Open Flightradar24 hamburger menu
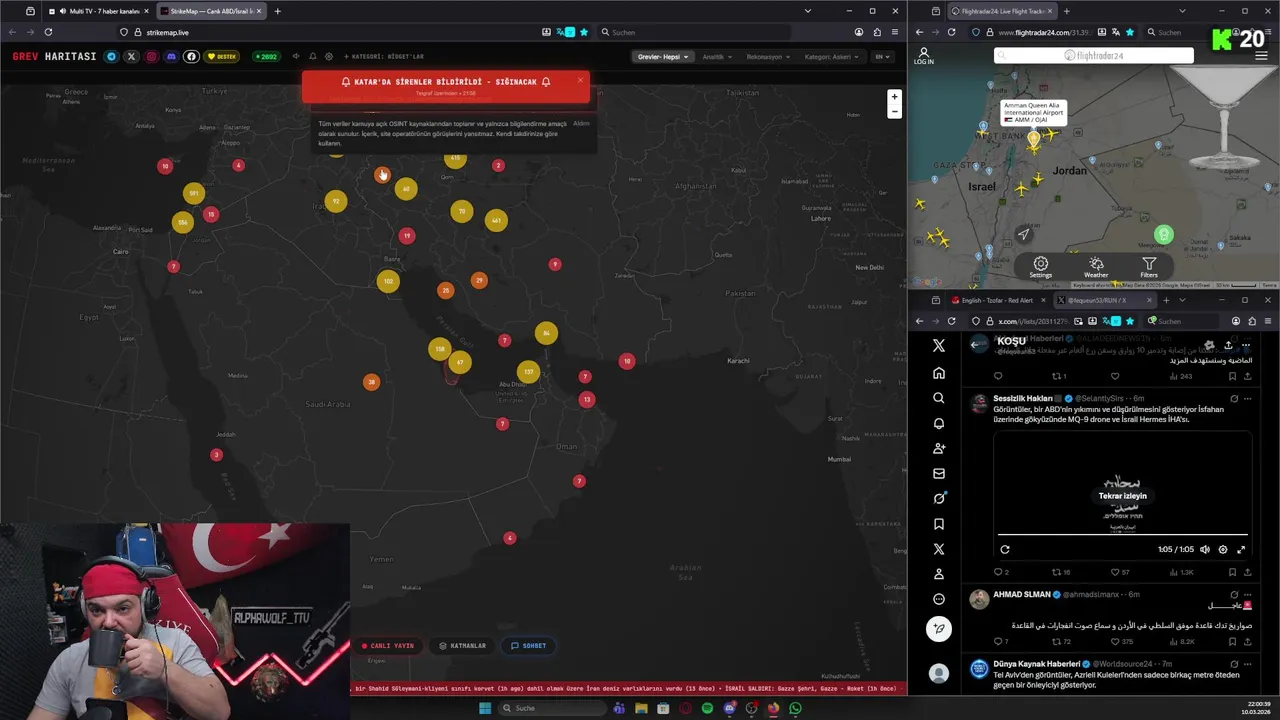The width and height of the screenshot is (1280, 720). 1261,56
